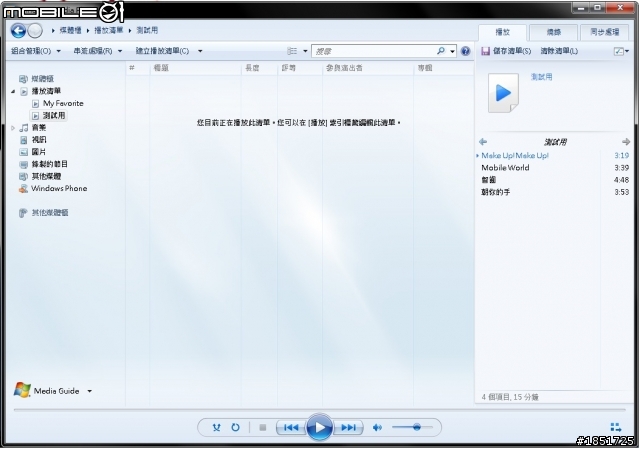Clear the list with 清除清單(L)

pos(559,51)
